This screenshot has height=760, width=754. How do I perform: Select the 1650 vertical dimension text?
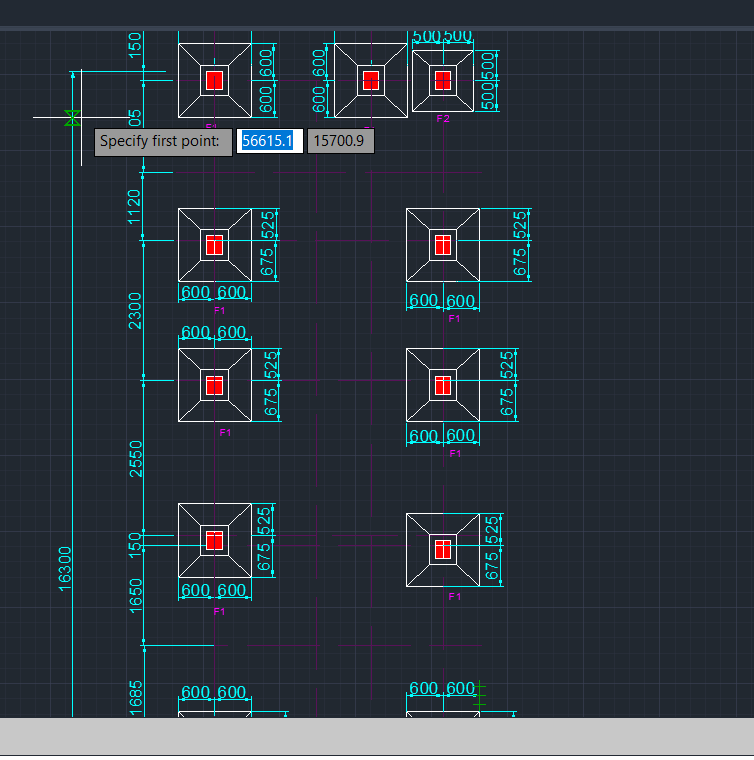point(136,595)
